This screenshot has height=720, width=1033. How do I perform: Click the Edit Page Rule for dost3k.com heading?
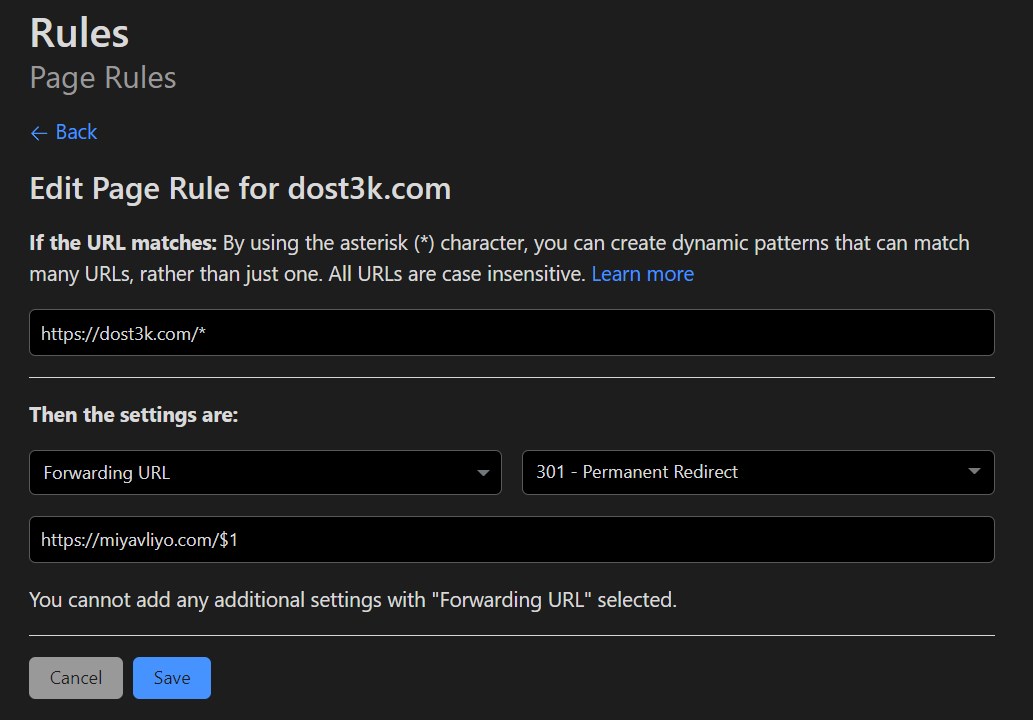tap(240, 189)
